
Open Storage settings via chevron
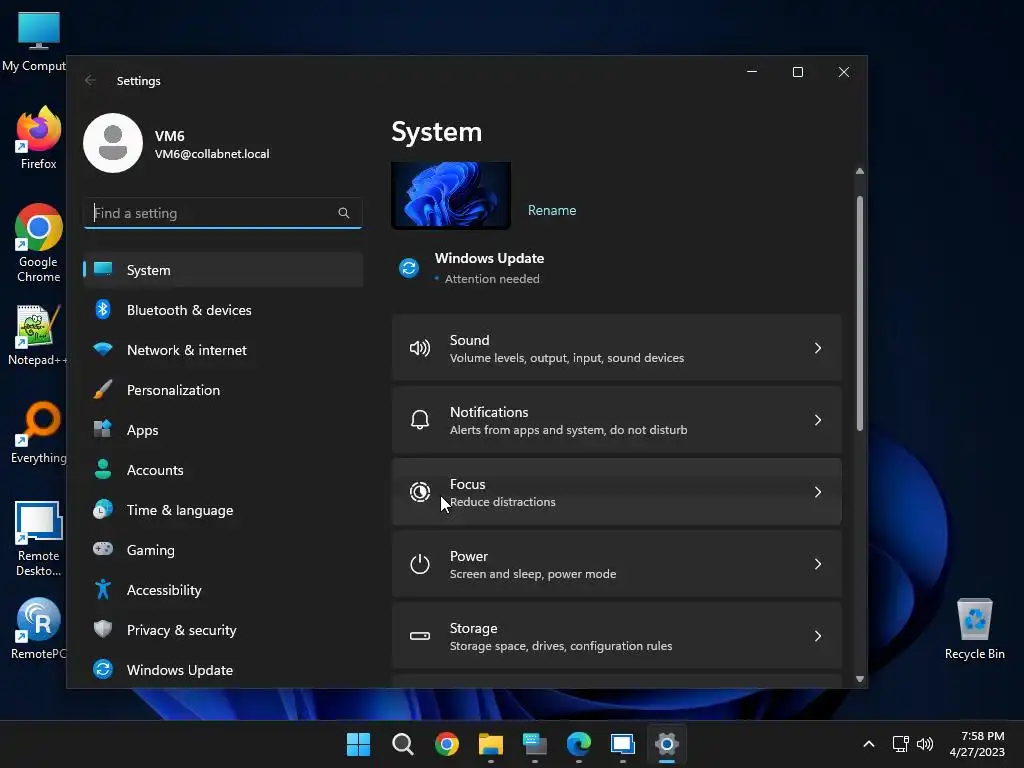[818, 636]
